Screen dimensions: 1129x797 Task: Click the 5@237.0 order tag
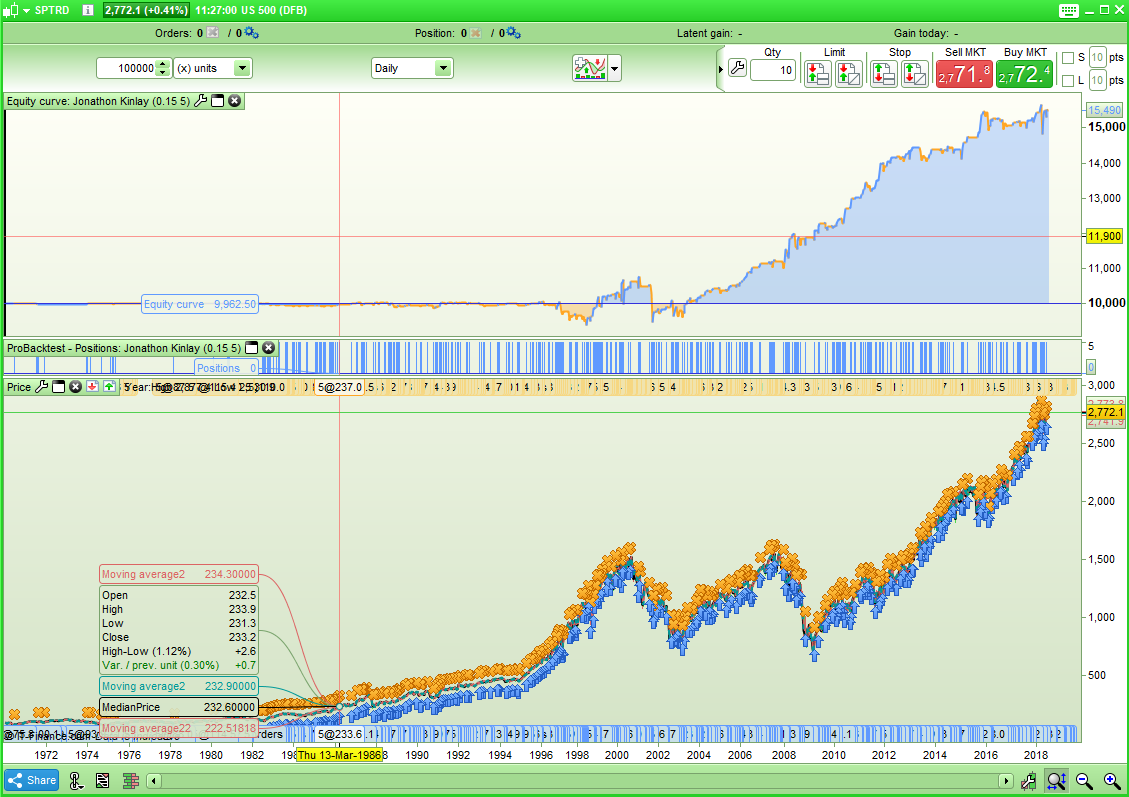[x=339, y=387]
